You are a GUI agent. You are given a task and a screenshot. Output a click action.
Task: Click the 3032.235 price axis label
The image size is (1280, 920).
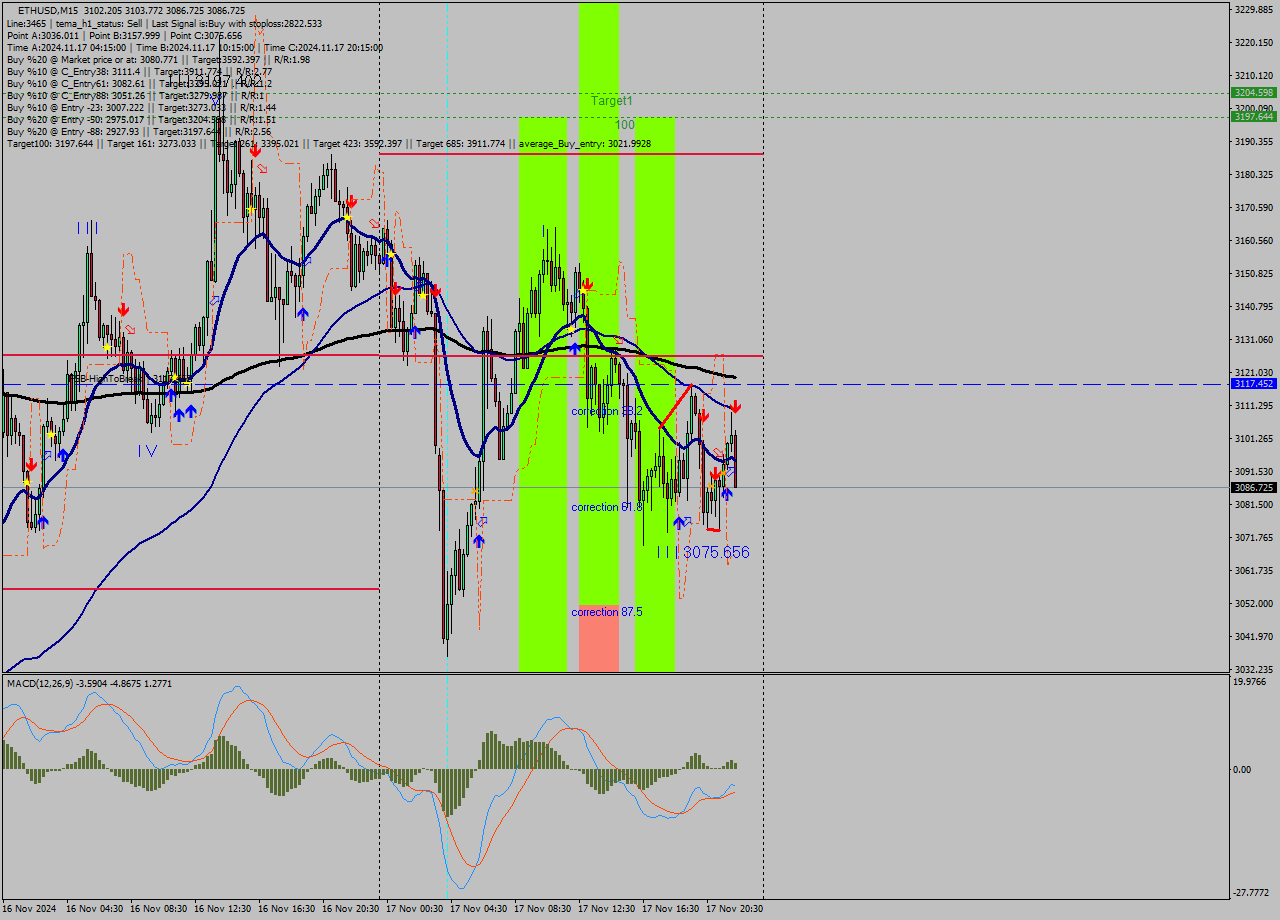[1253, 670]
